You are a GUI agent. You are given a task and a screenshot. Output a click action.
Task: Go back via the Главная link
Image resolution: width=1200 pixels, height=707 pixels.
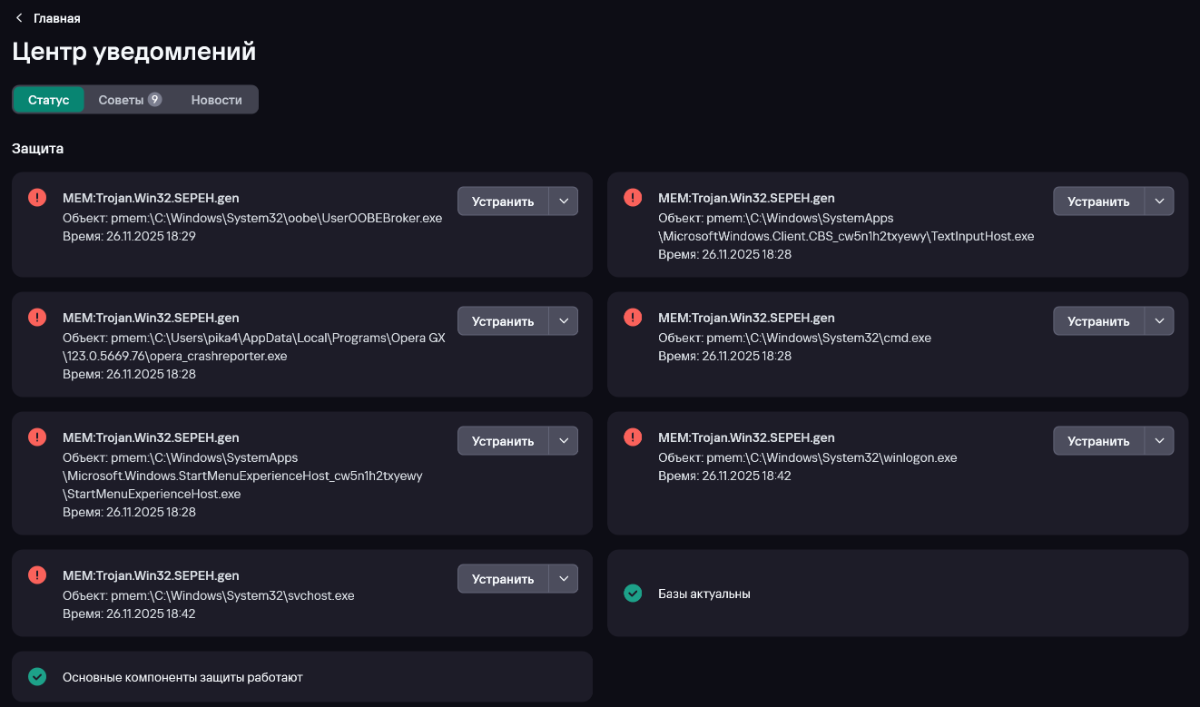point(56,18)
